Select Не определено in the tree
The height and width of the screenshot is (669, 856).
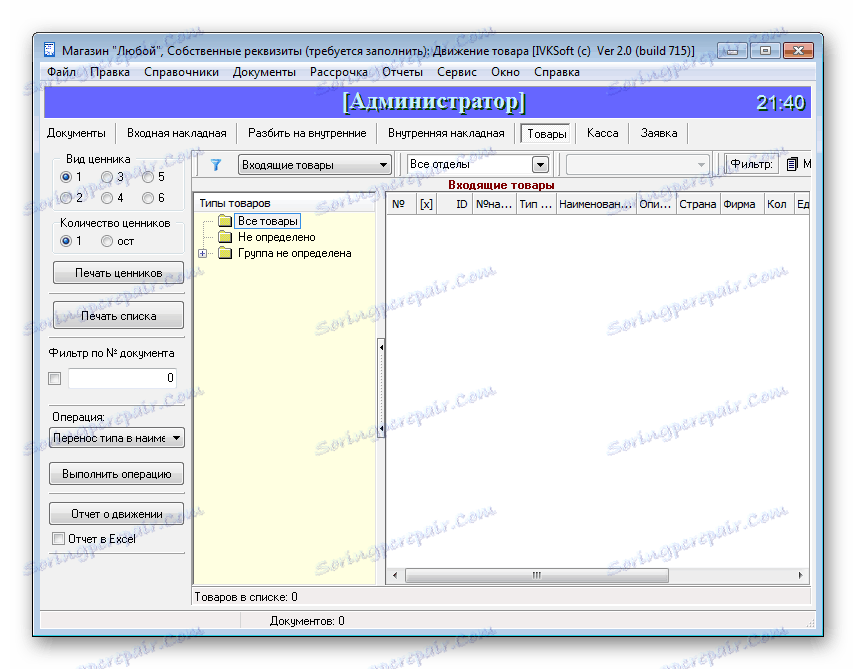tap(276, 237)
